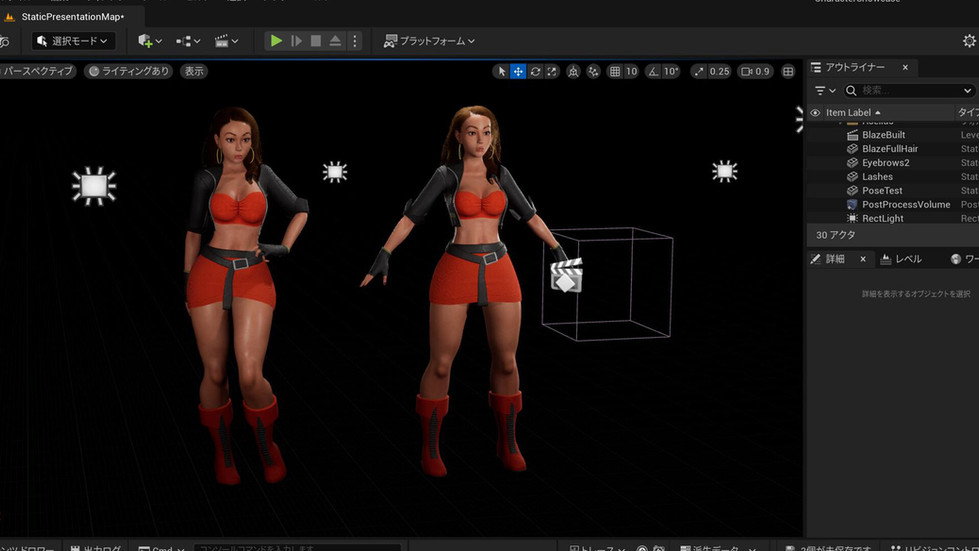Open the cinematics clapperboard dropdown
The image size is (979, 551).
(x=226, y=41)
